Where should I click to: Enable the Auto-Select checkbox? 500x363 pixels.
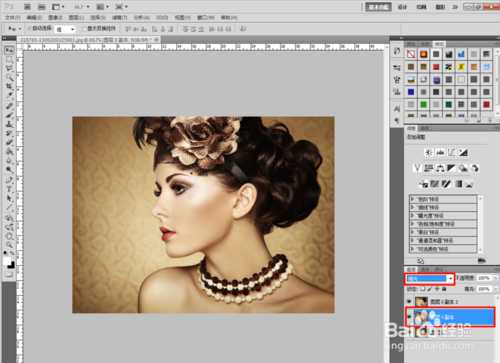29,29
